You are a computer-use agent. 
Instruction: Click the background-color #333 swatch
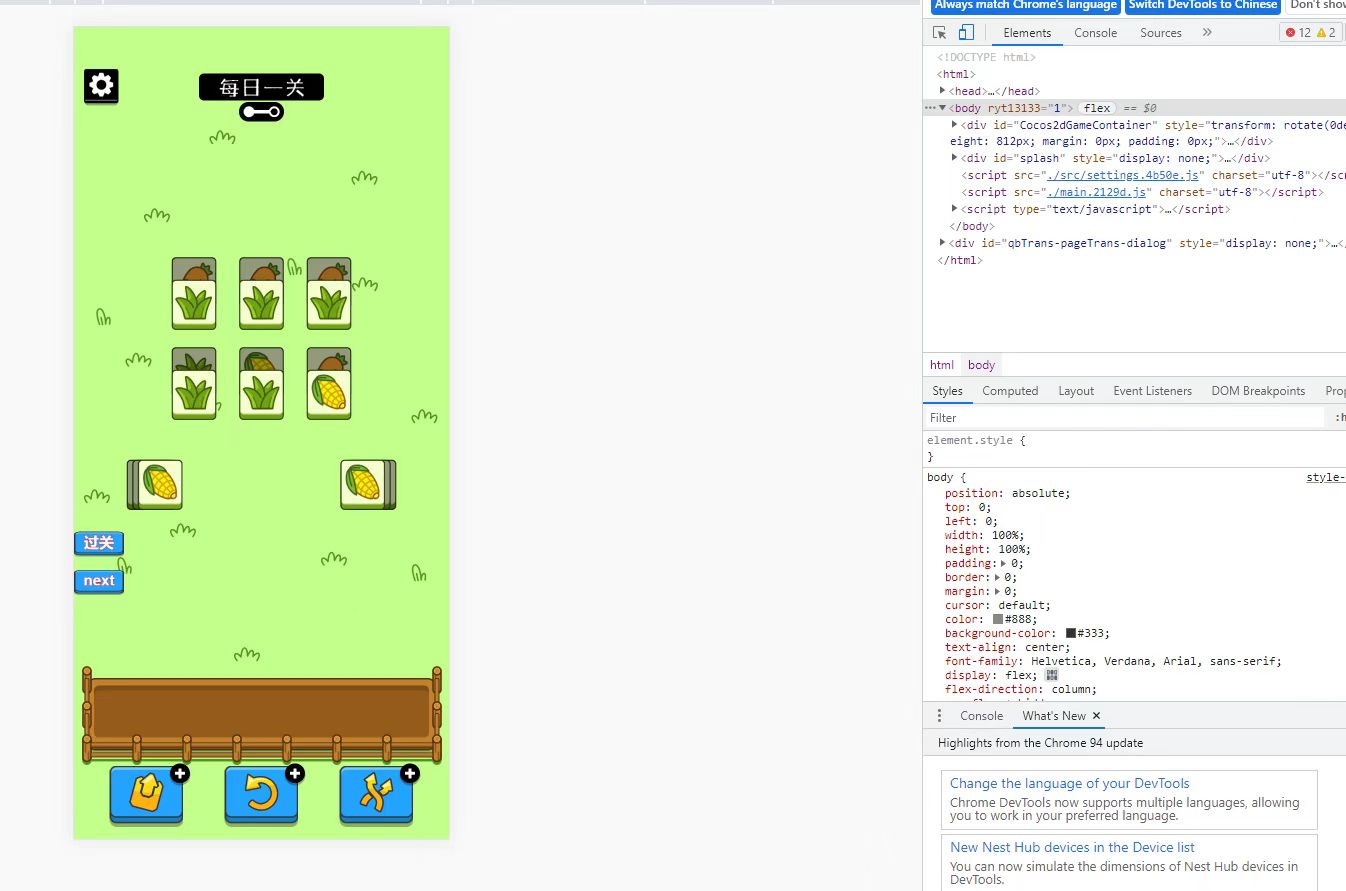coord(1071,633)
